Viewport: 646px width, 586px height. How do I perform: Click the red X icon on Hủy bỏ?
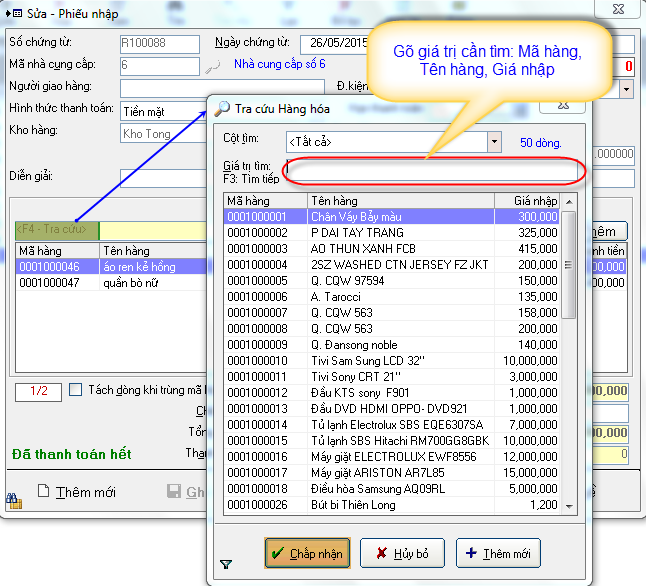click(381, 553)
